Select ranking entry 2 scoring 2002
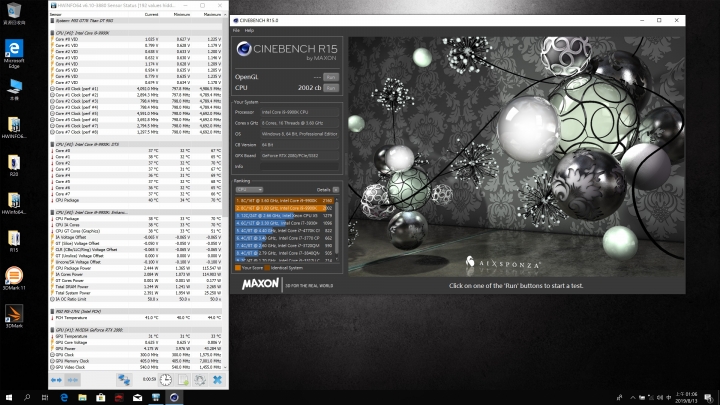 [284, 208]
